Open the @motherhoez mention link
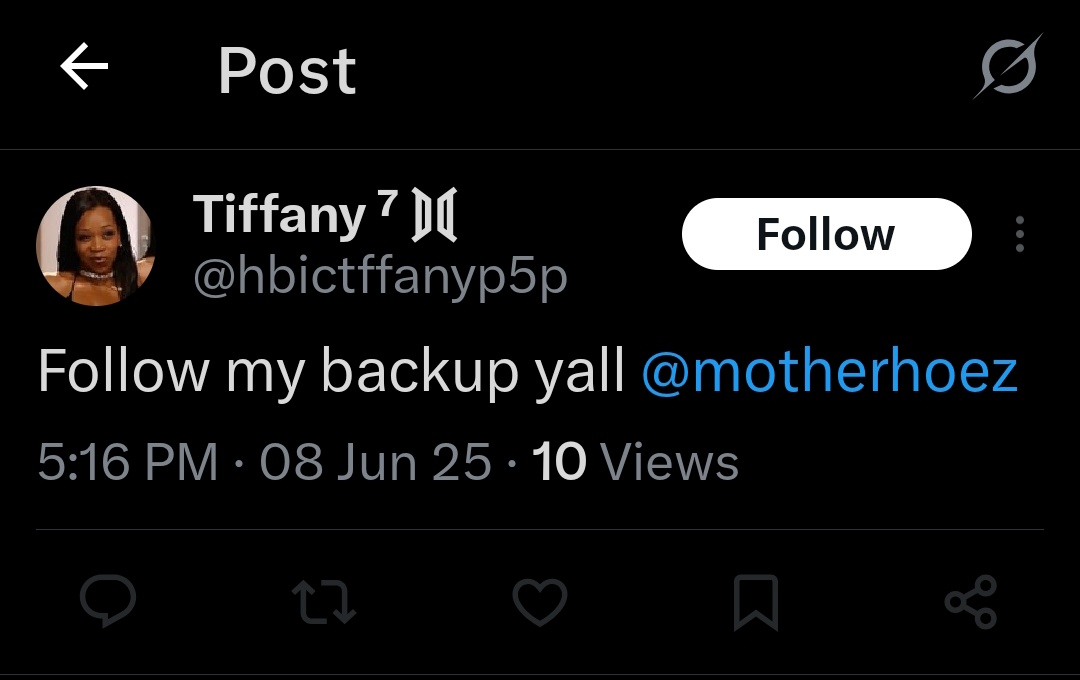The image size is (1080, 680). pyautogui.click(x=829, y=371)
